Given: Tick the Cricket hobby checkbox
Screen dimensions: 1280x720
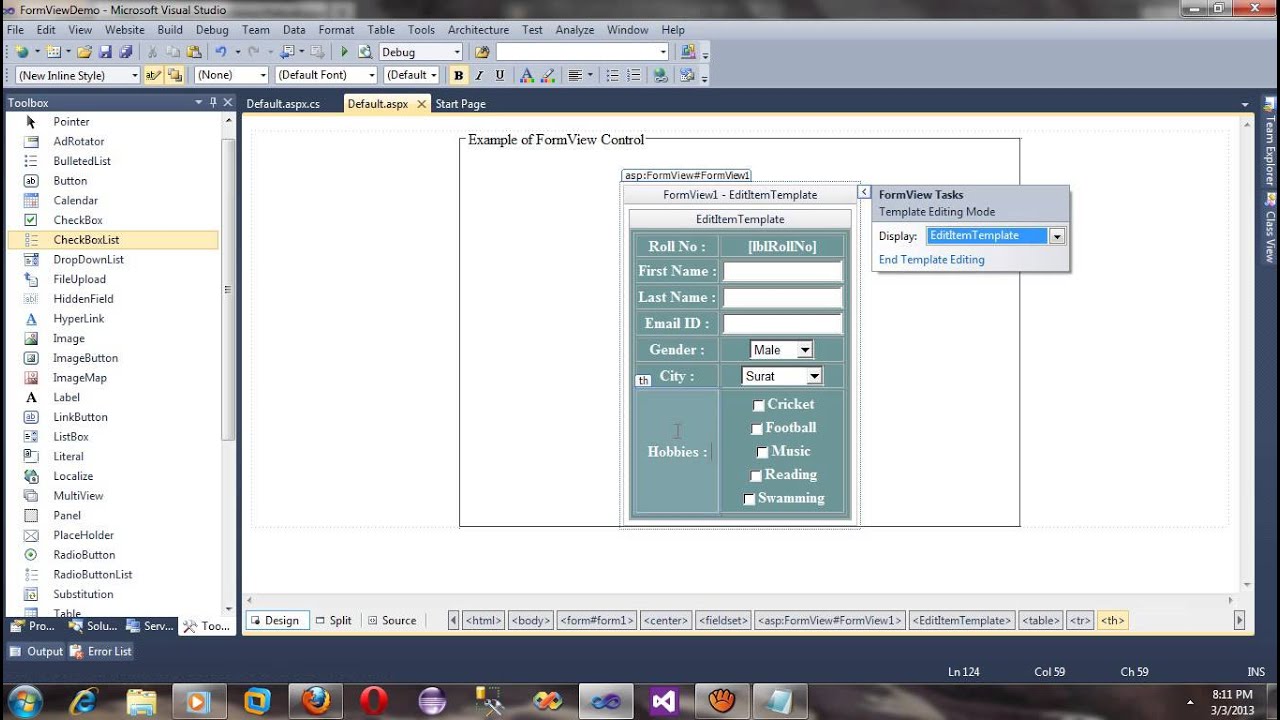Looking at the screenshot, I should [x=758, y=405].
